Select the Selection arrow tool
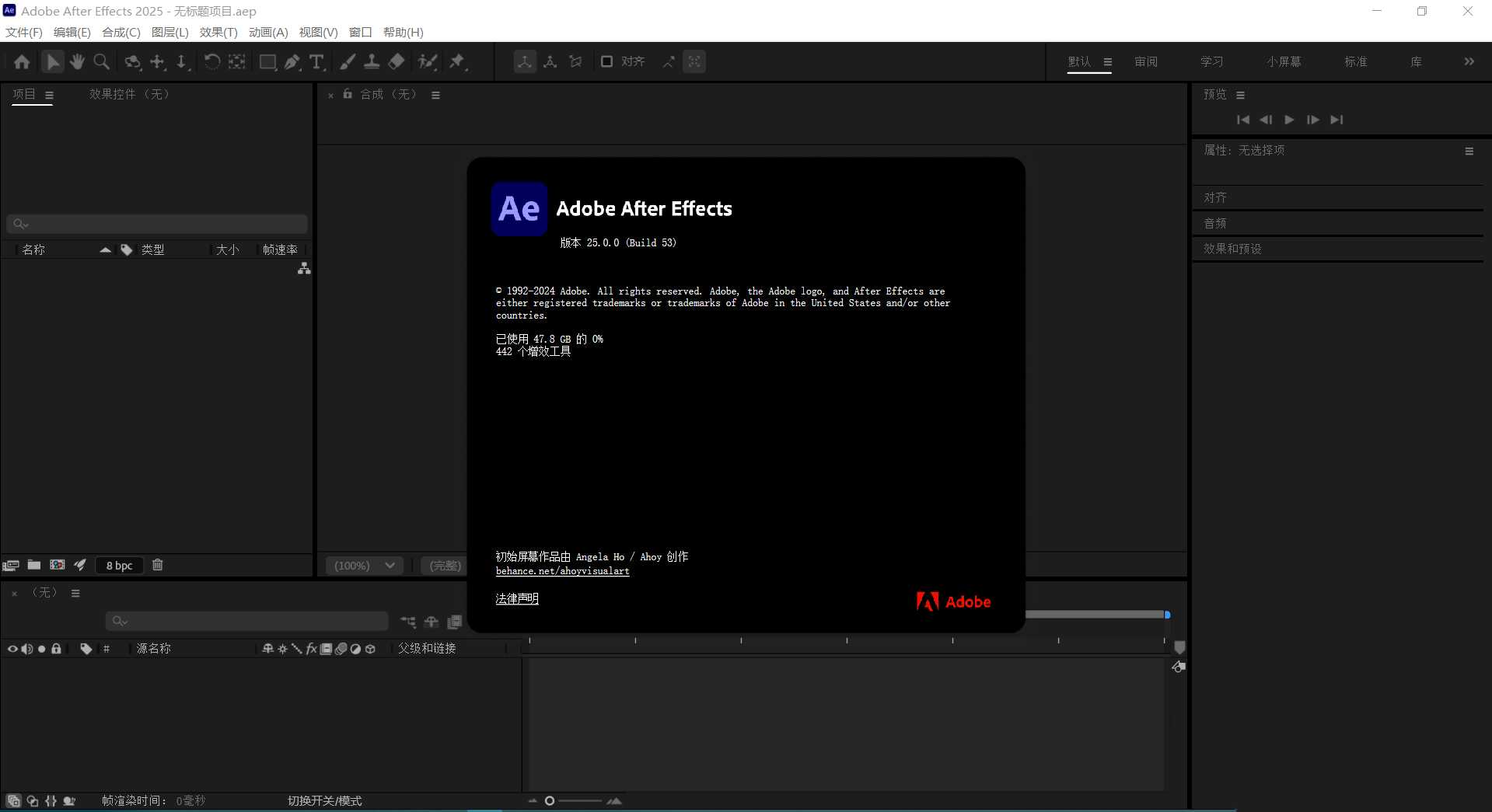Screen dimensions: 1492x812 (x=52, y=62)
